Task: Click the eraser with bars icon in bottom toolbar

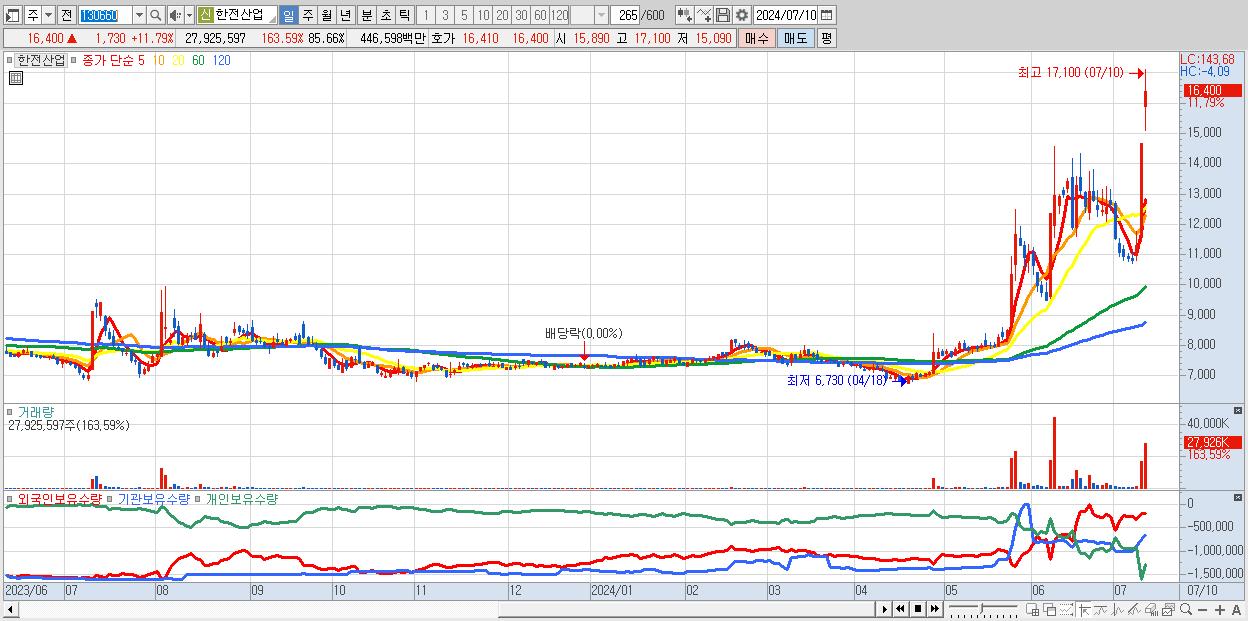Action: (x=1151, y=610)
